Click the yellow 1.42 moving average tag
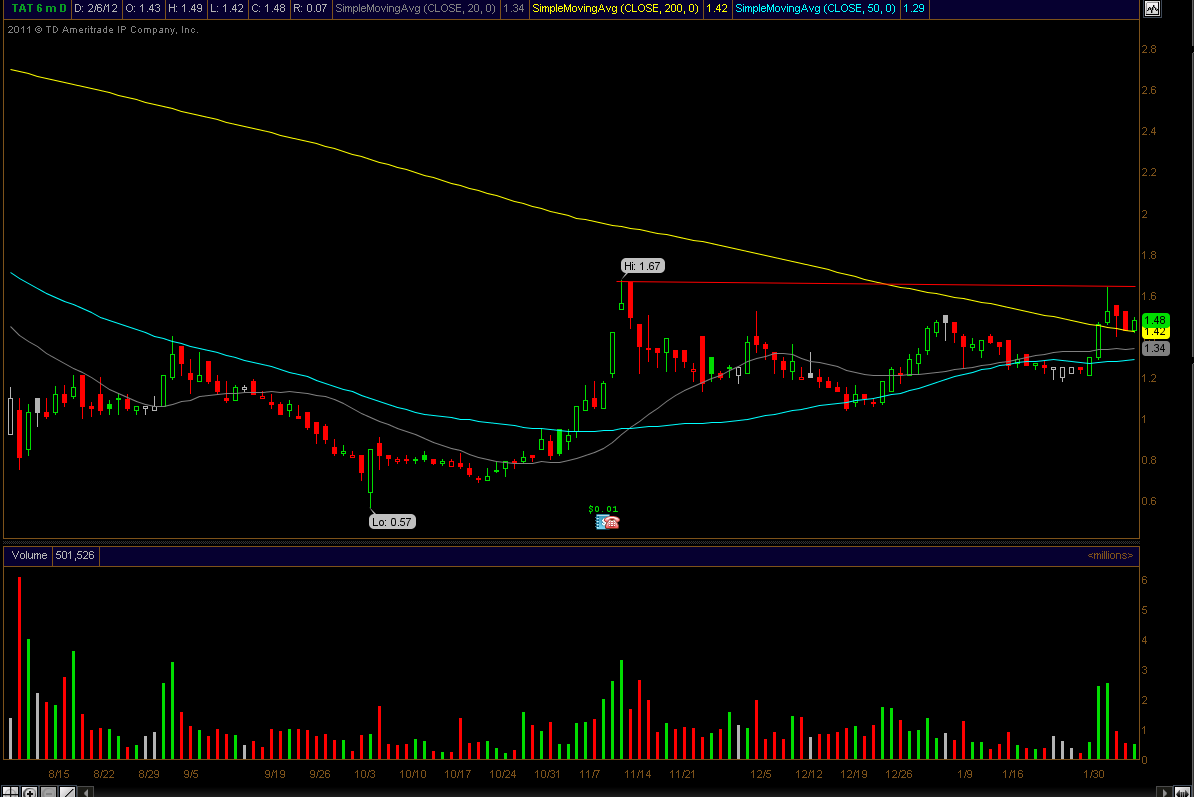1194x797 pixels. click(1155, 332)
